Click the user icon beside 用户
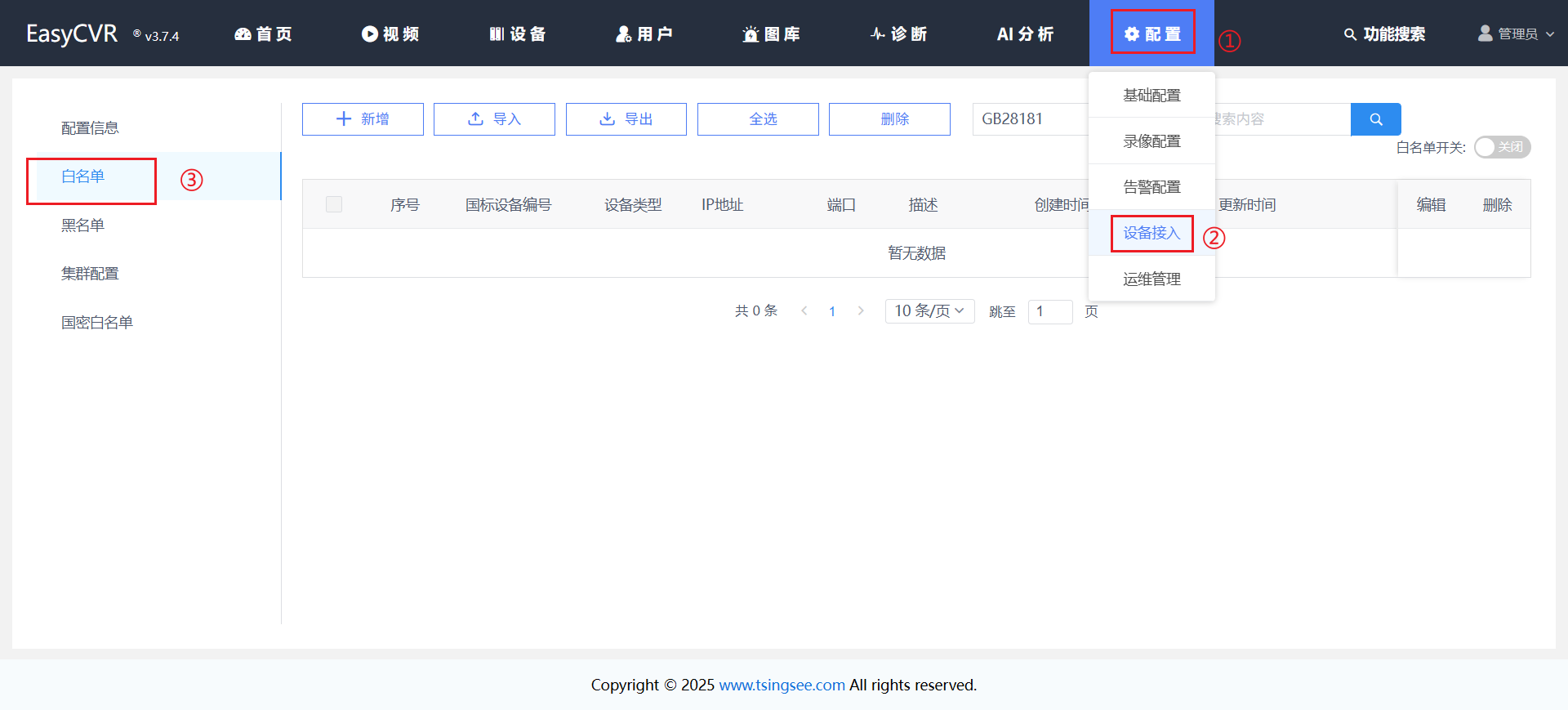The width and height of the screenshot is (1568, 710). click(x=623, y=34)
